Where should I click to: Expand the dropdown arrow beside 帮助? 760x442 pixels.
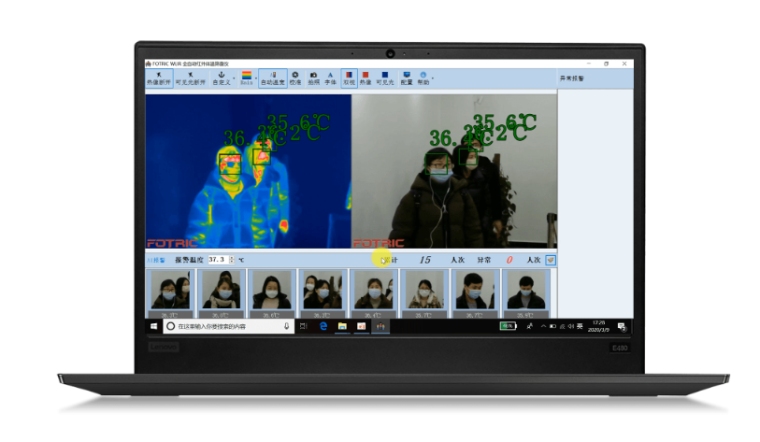click(x=432, y=76)
